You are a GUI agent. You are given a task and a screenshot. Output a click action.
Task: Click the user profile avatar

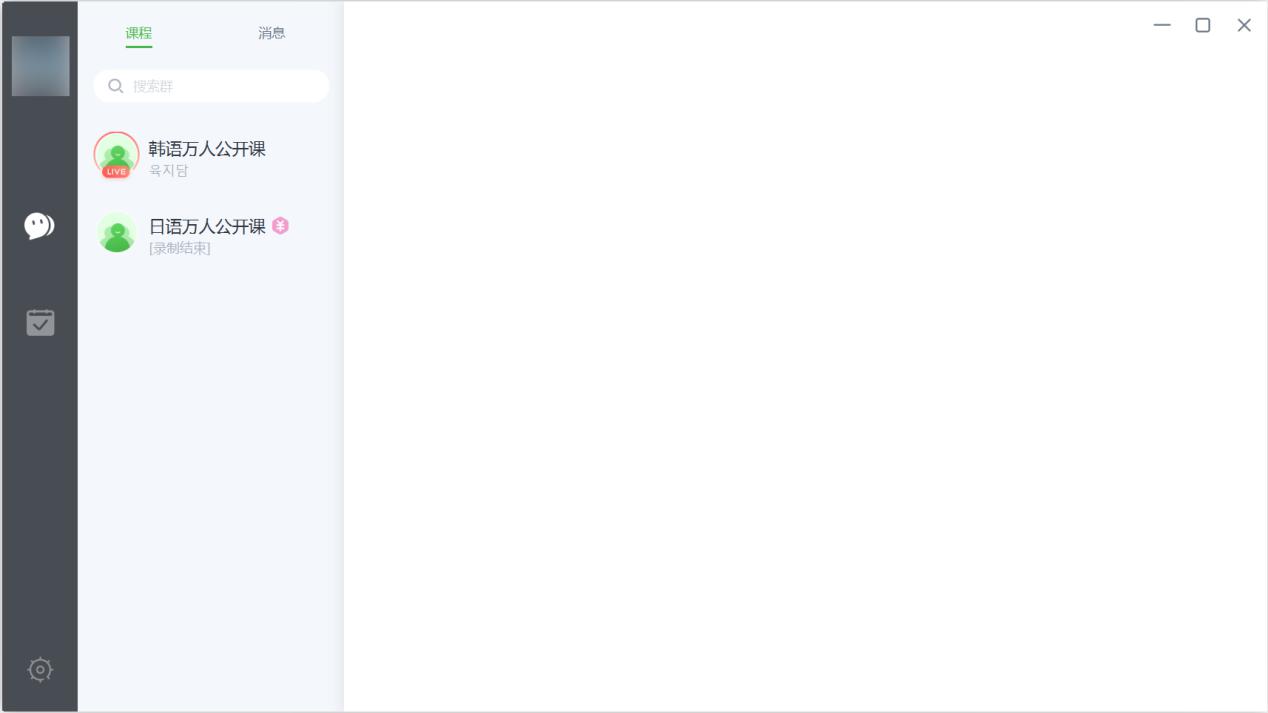(40, 66)
